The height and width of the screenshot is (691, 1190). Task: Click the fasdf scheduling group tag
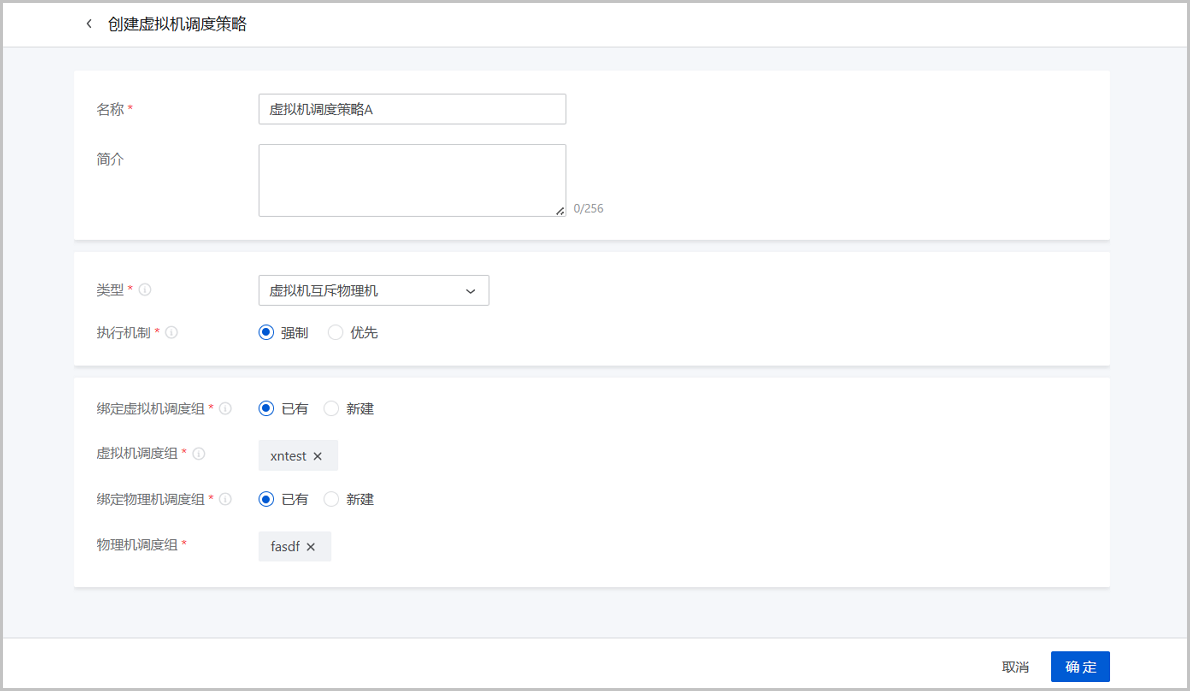294,547
